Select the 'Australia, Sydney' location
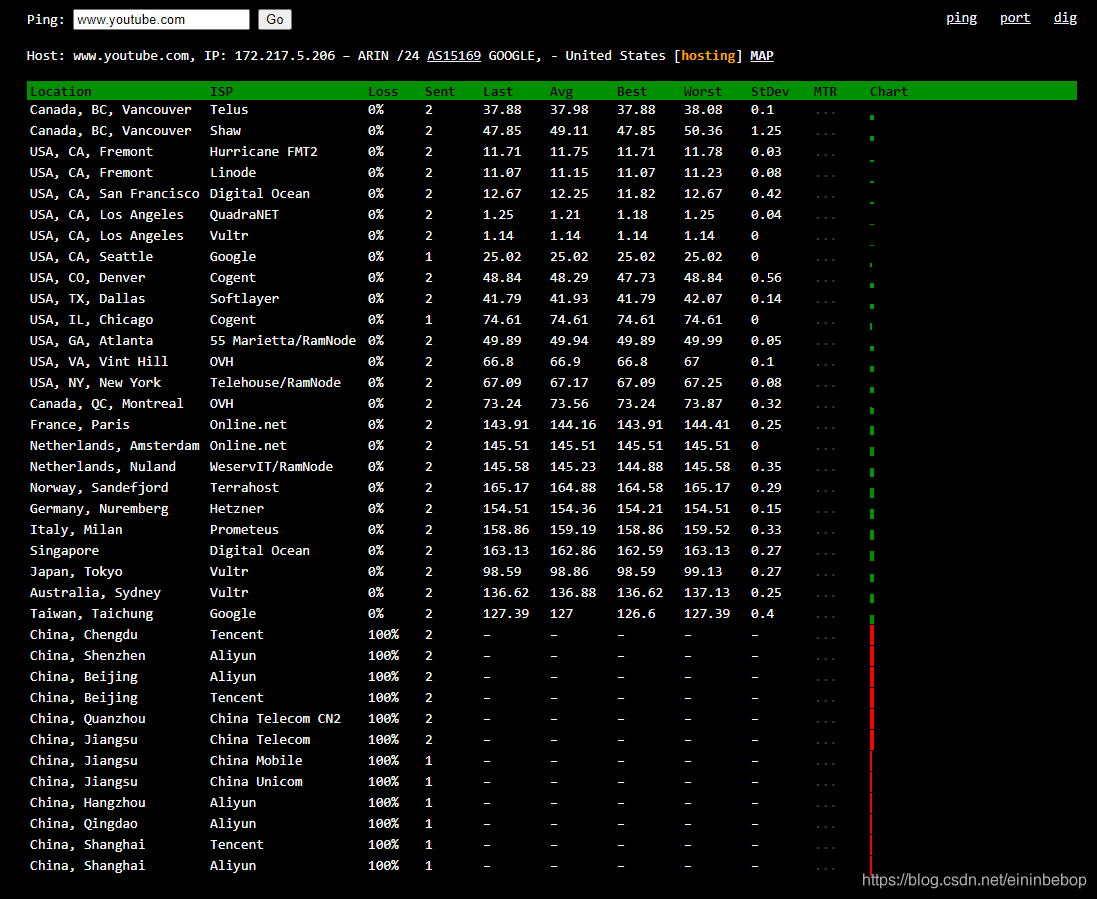 click(95, 593)
